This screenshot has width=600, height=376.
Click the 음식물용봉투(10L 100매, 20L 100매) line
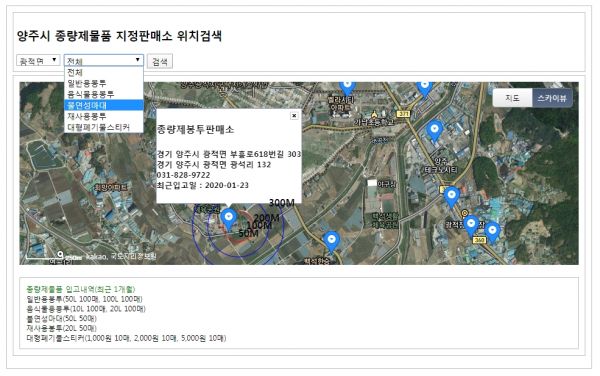pyautogui.click(x=86, y=309)
